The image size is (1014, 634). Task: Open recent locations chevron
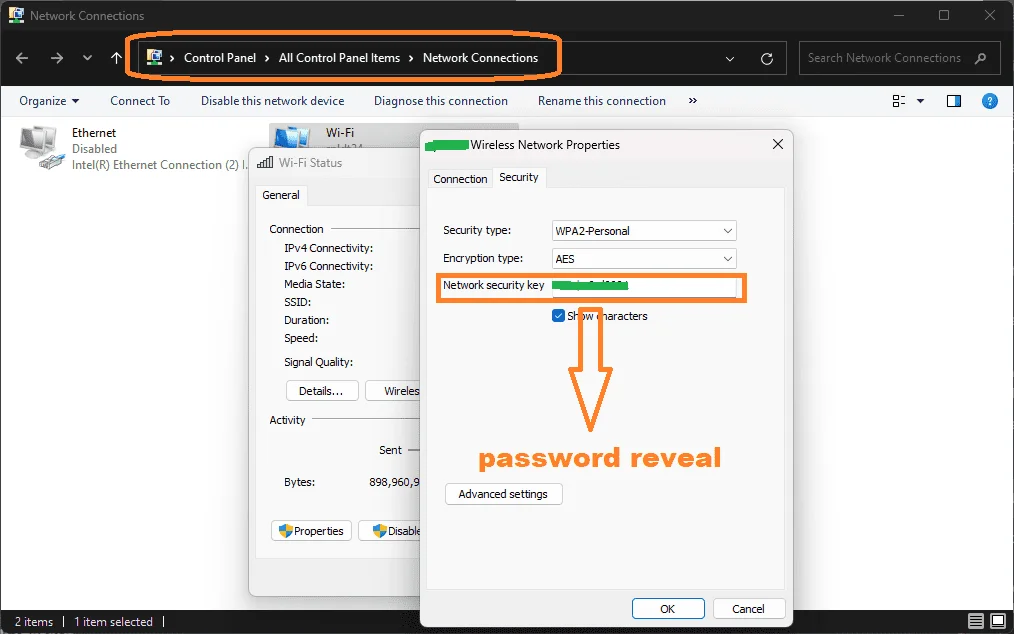click(x=87, y=58)
